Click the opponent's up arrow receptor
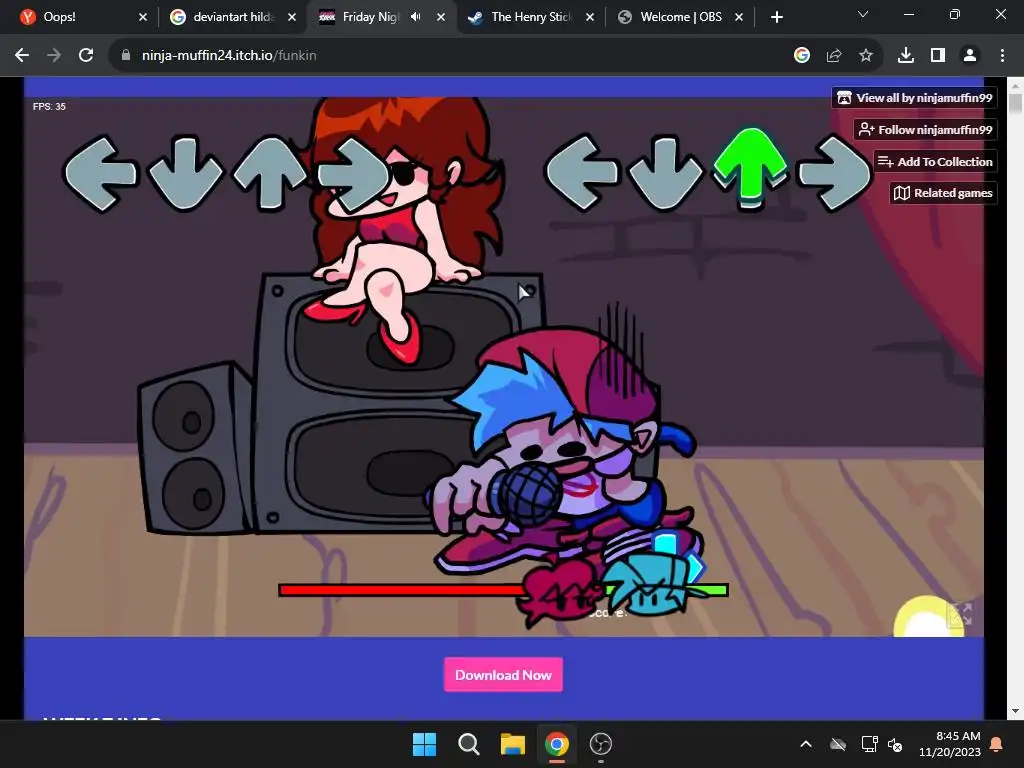Image resolution: width=1024 pixels, height=768 pixels. click(270, 172)
